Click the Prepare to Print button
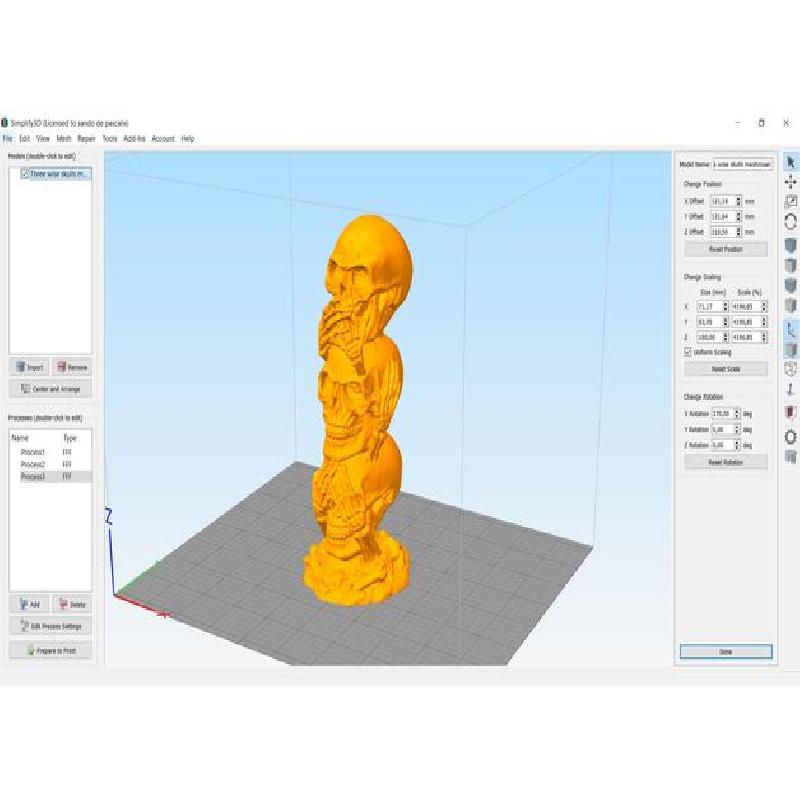The image size is (800, 800). (50, 651)
